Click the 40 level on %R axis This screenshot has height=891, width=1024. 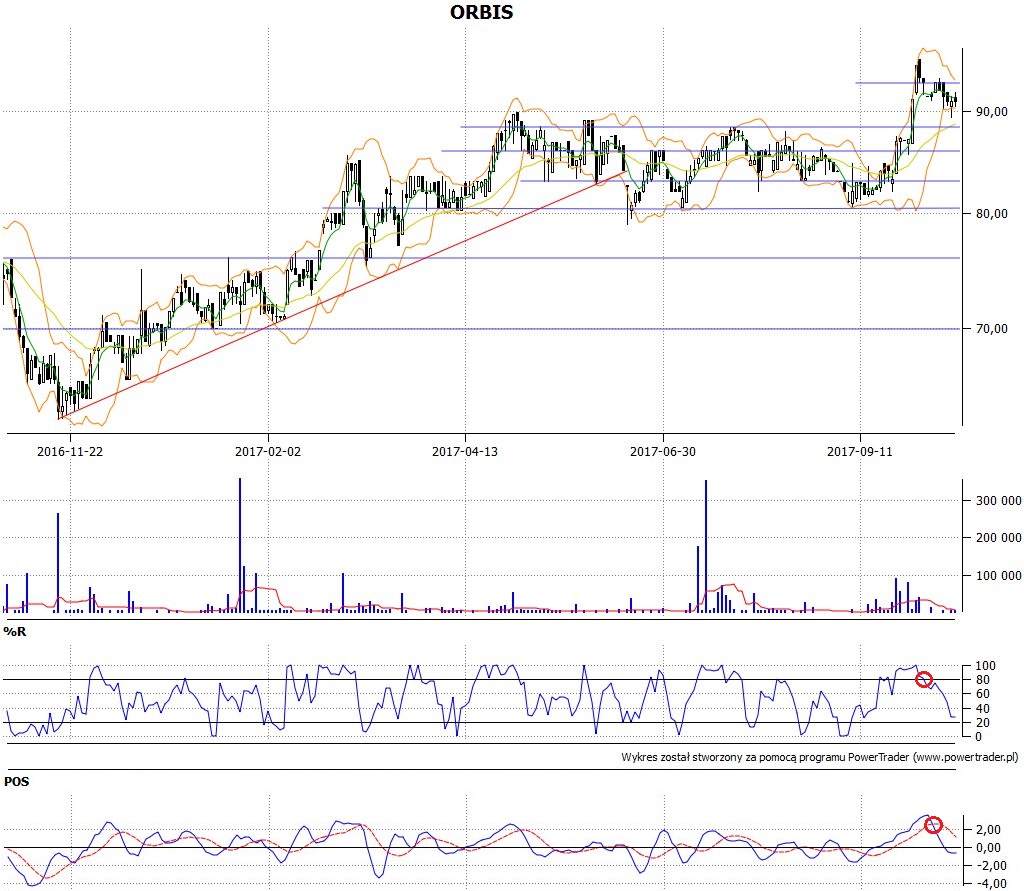[x=982, y=709]
